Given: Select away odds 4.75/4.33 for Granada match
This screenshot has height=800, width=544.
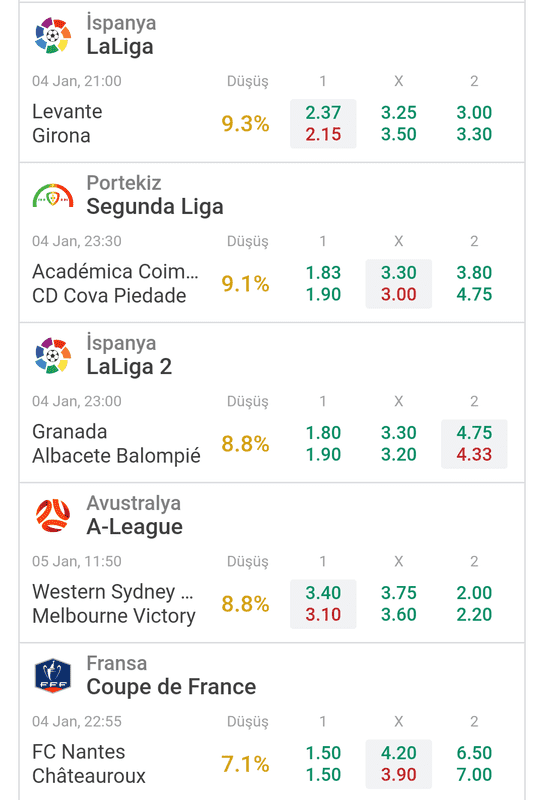Looking at the screenshot, I should (474, 444).
